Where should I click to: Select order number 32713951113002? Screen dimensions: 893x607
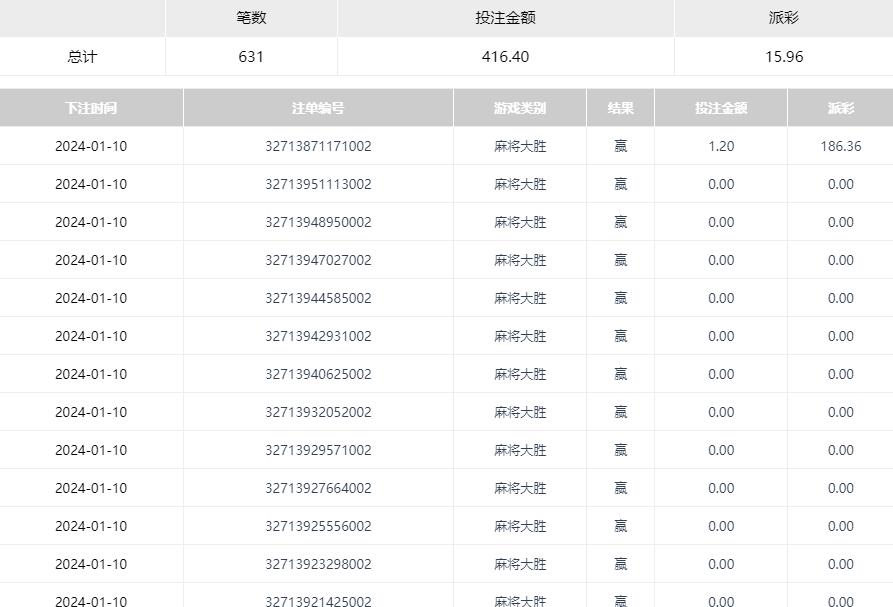click(x=318, y=184)
